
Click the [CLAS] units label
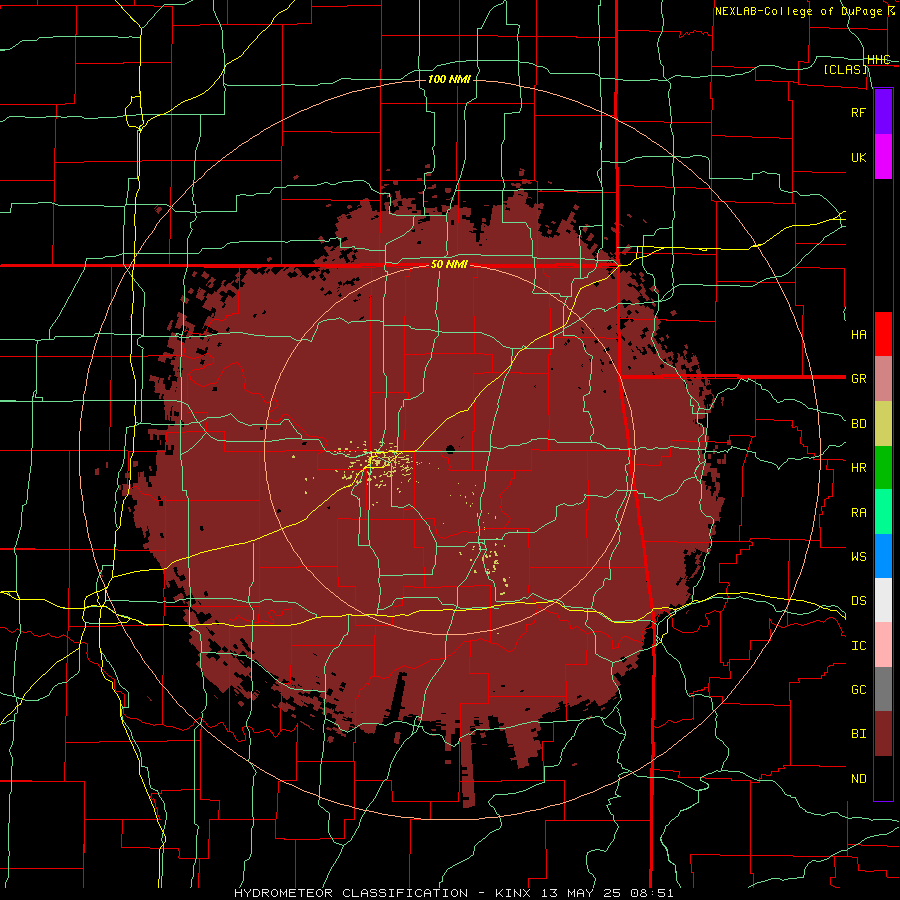(845, 69)
